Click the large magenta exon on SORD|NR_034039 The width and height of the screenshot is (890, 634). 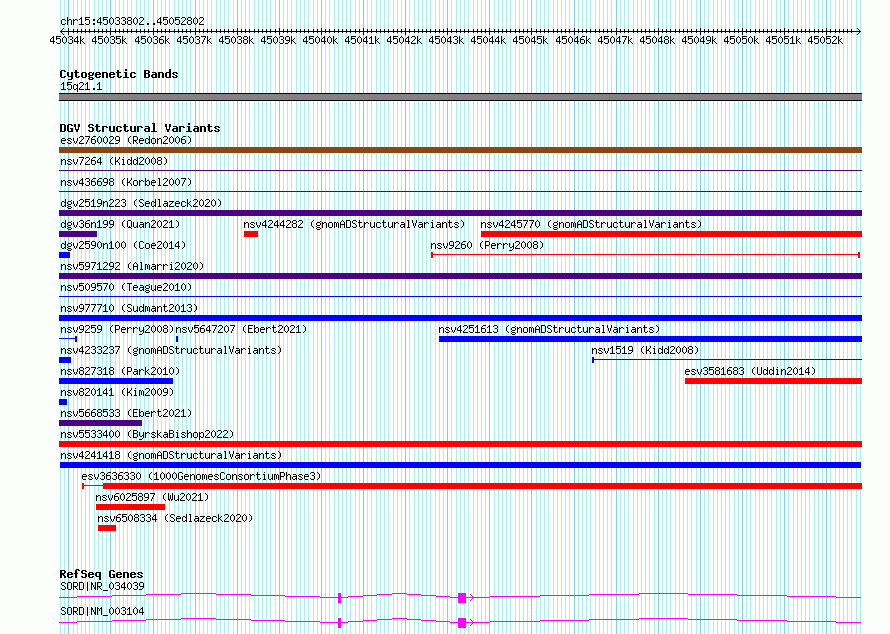462,598
